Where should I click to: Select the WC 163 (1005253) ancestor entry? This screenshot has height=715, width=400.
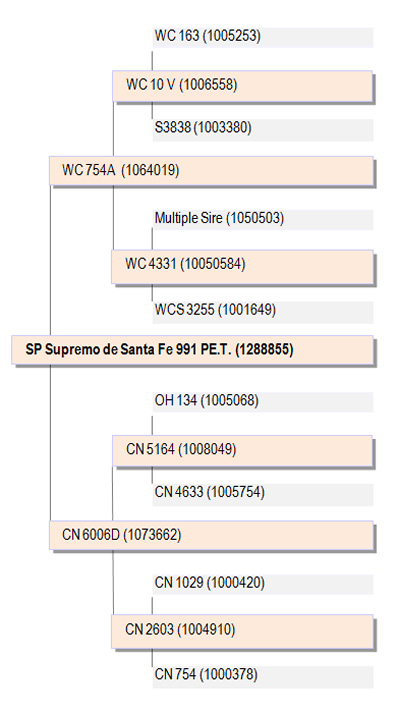[263, 37]
